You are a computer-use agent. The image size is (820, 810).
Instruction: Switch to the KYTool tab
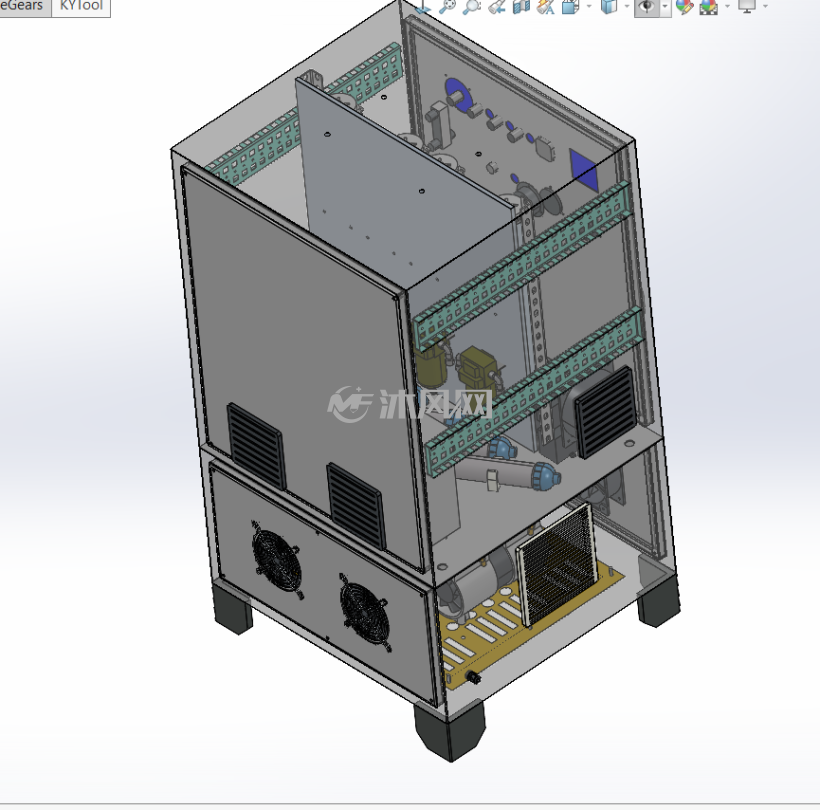click(81, 6)
